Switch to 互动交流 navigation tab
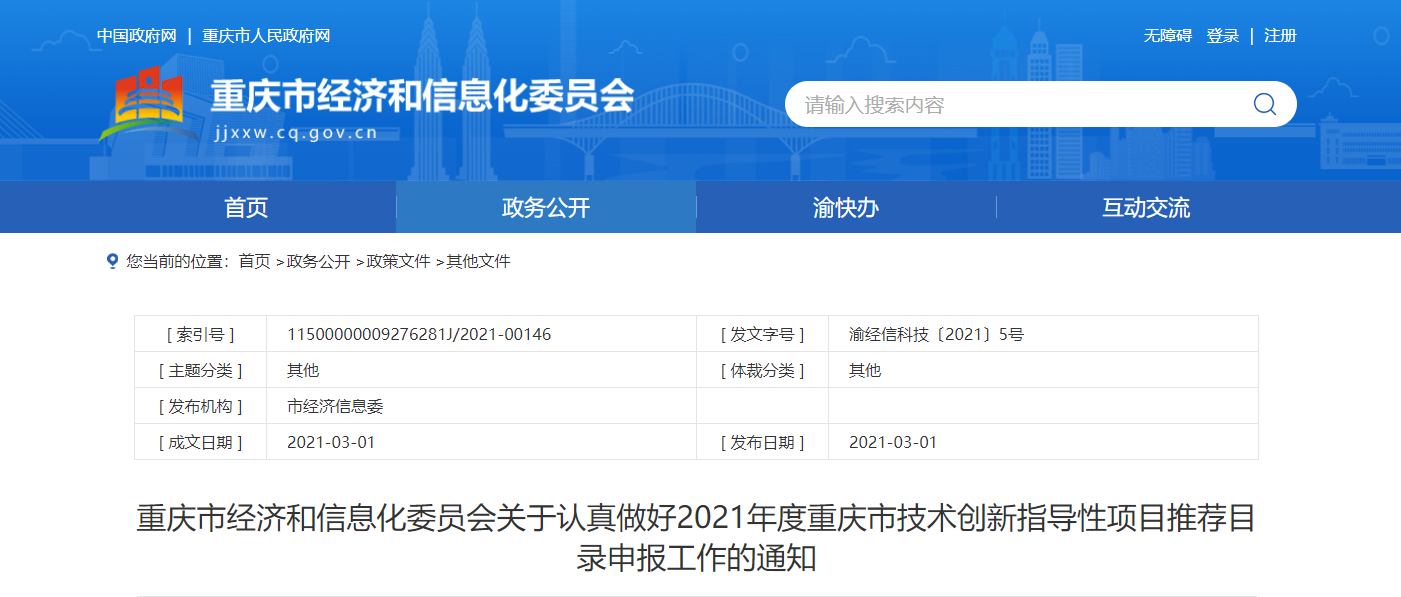Screen dimensions: 1401x597 click(1146, 207)
